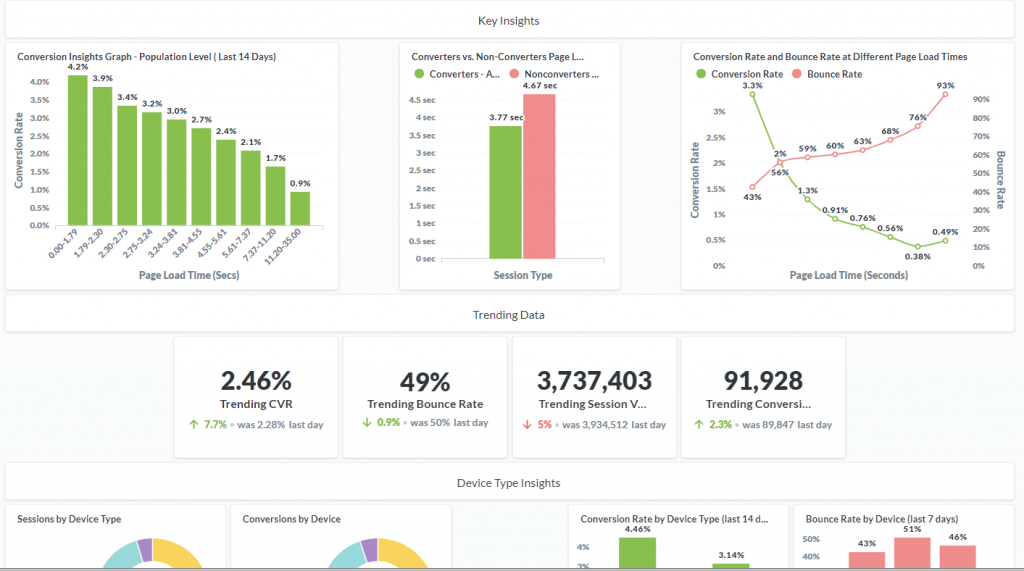1024x571 pixels.
Task: Click the Sessions by Device Type title
Action: (x=69, y=519)
